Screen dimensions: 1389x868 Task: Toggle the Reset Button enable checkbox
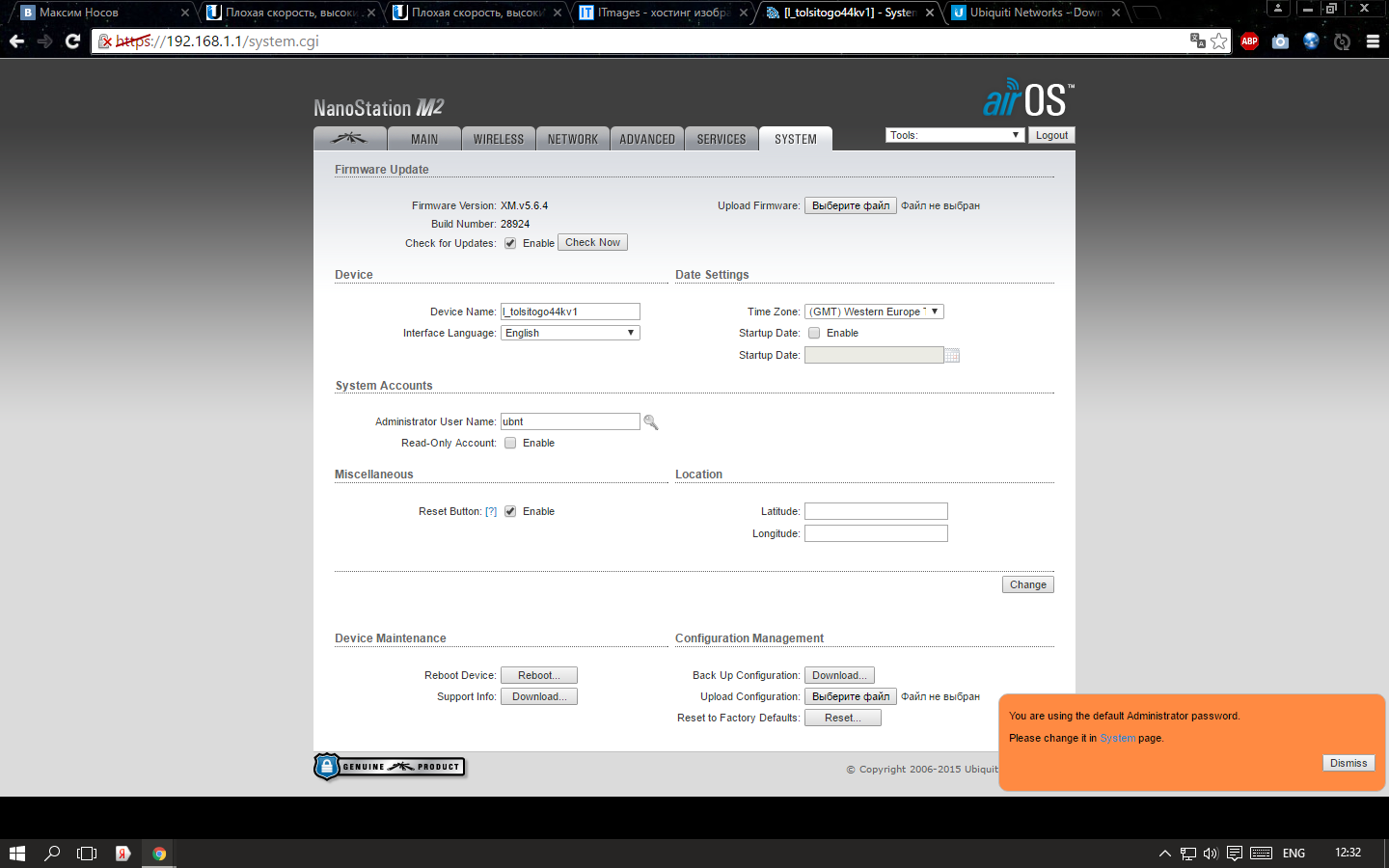[x=510, y=512]
